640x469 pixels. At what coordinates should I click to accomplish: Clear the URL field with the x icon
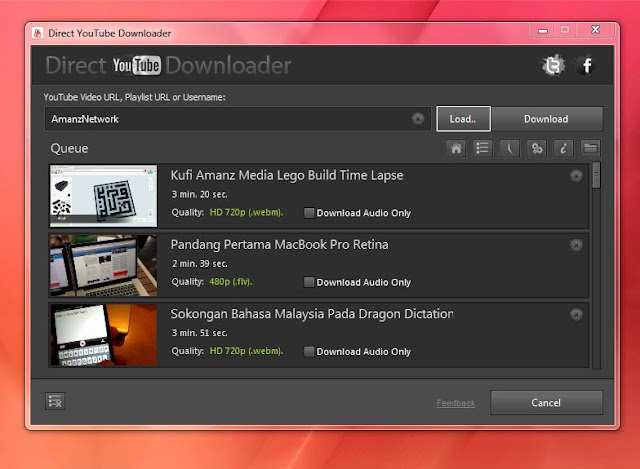coord(418,119)
